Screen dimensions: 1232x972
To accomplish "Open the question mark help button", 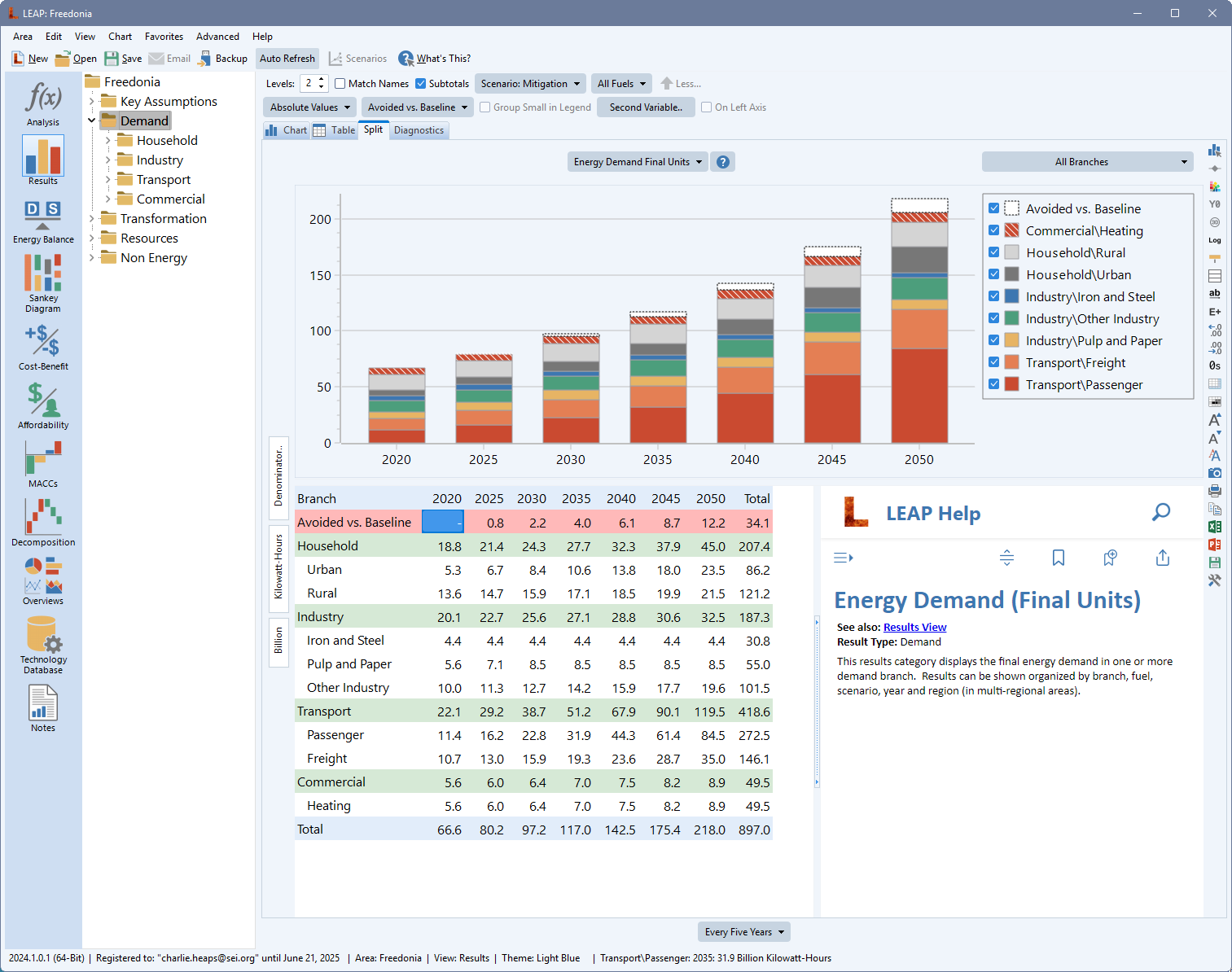I will 722,162.
